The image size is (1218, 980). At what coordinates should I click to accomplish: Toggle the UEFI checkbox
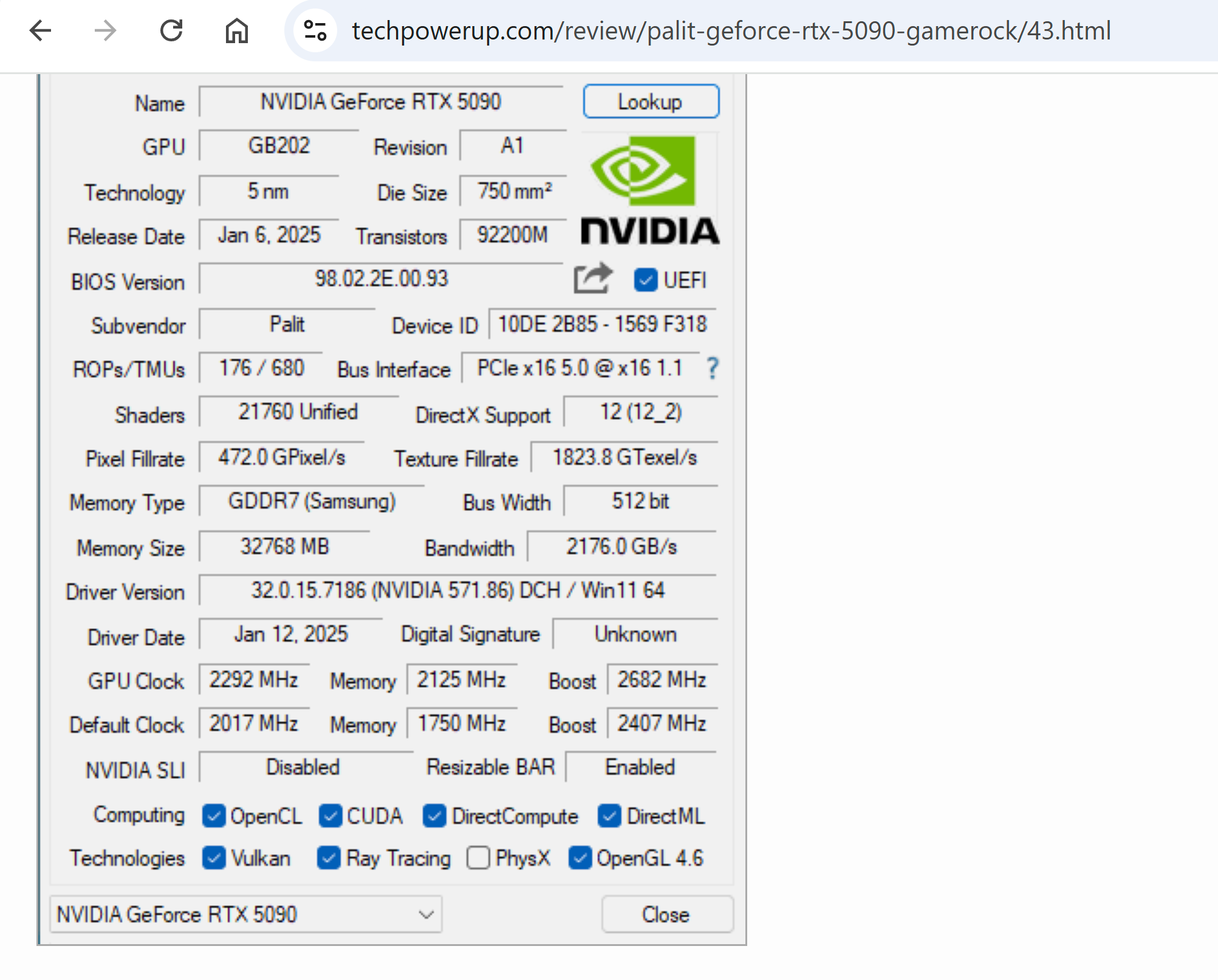coord(645,280)
